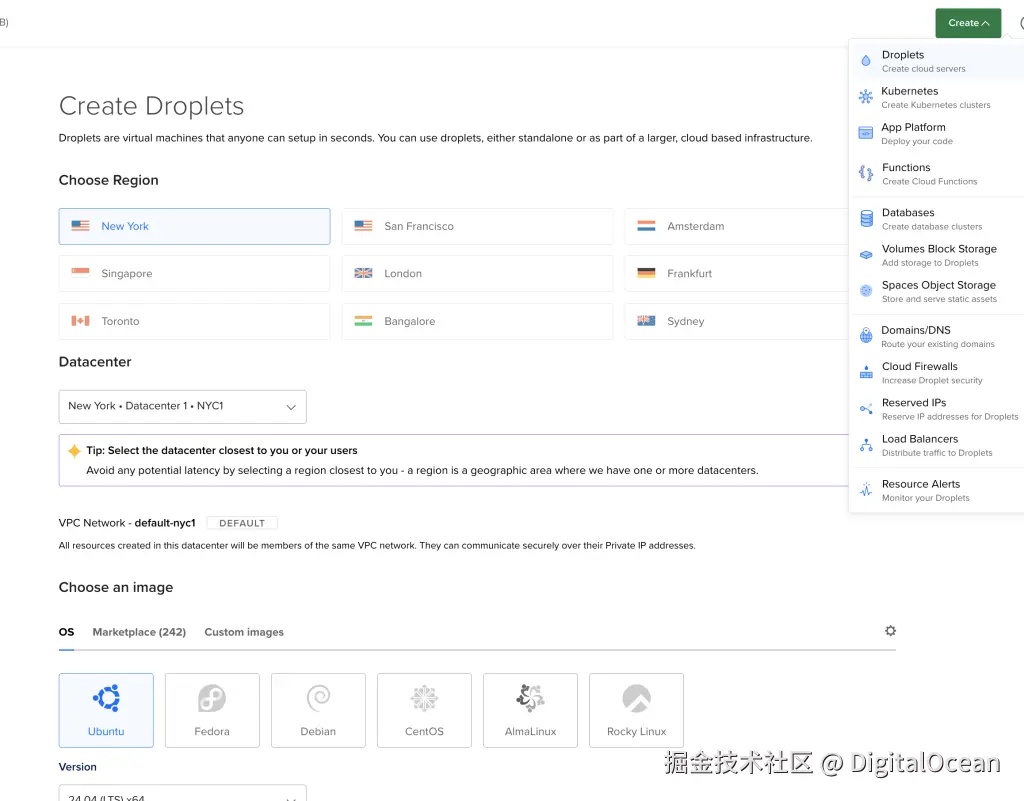Click the New York US flag
This screenshot has height=801, width=1024.
(80, 226)
